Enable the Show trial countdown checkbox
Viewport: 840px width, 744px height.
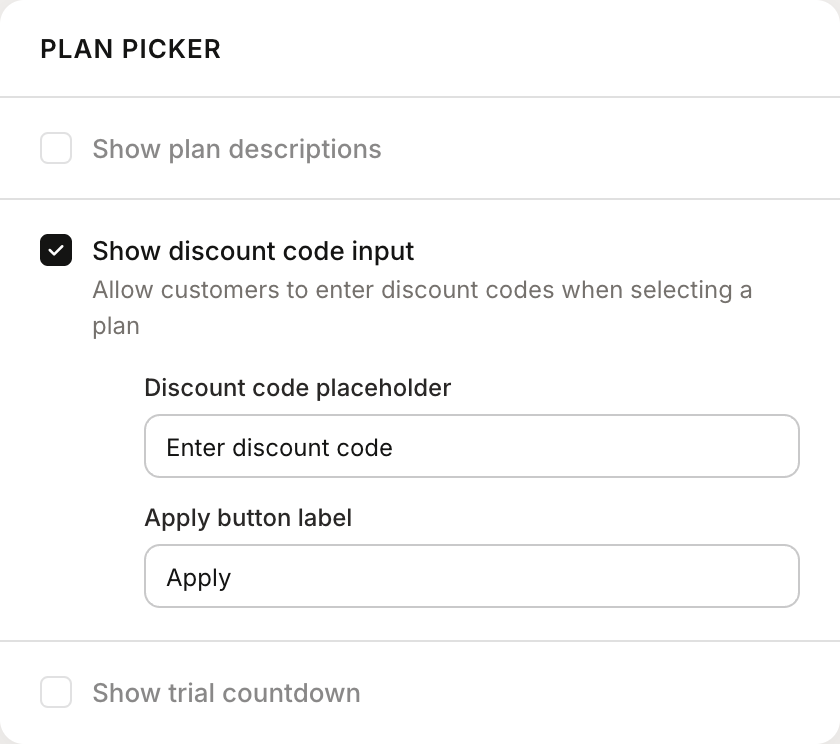pyautogui.click(x=56, y=692)
